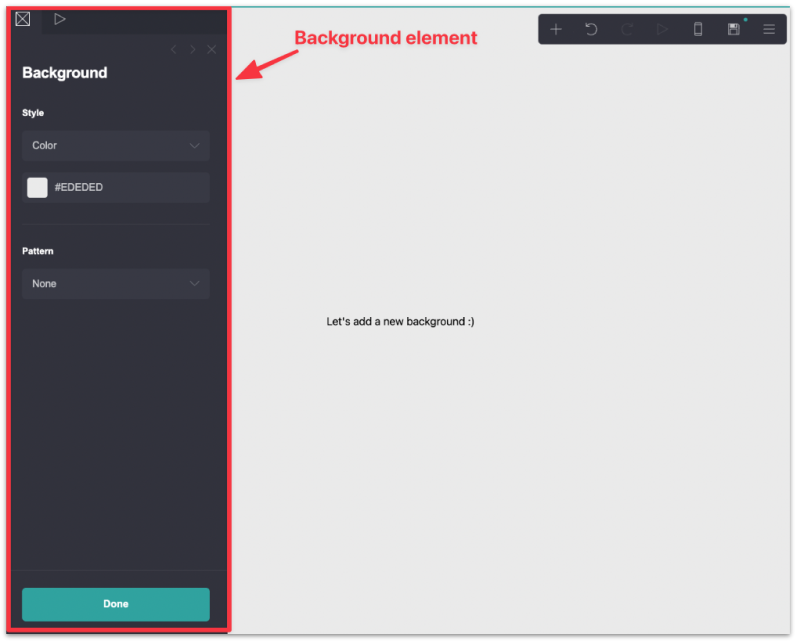The image size is (800, 644).
Task: Click the Redo icon in the toolbar
Action: pyautogui.click(x=627, y=29)
